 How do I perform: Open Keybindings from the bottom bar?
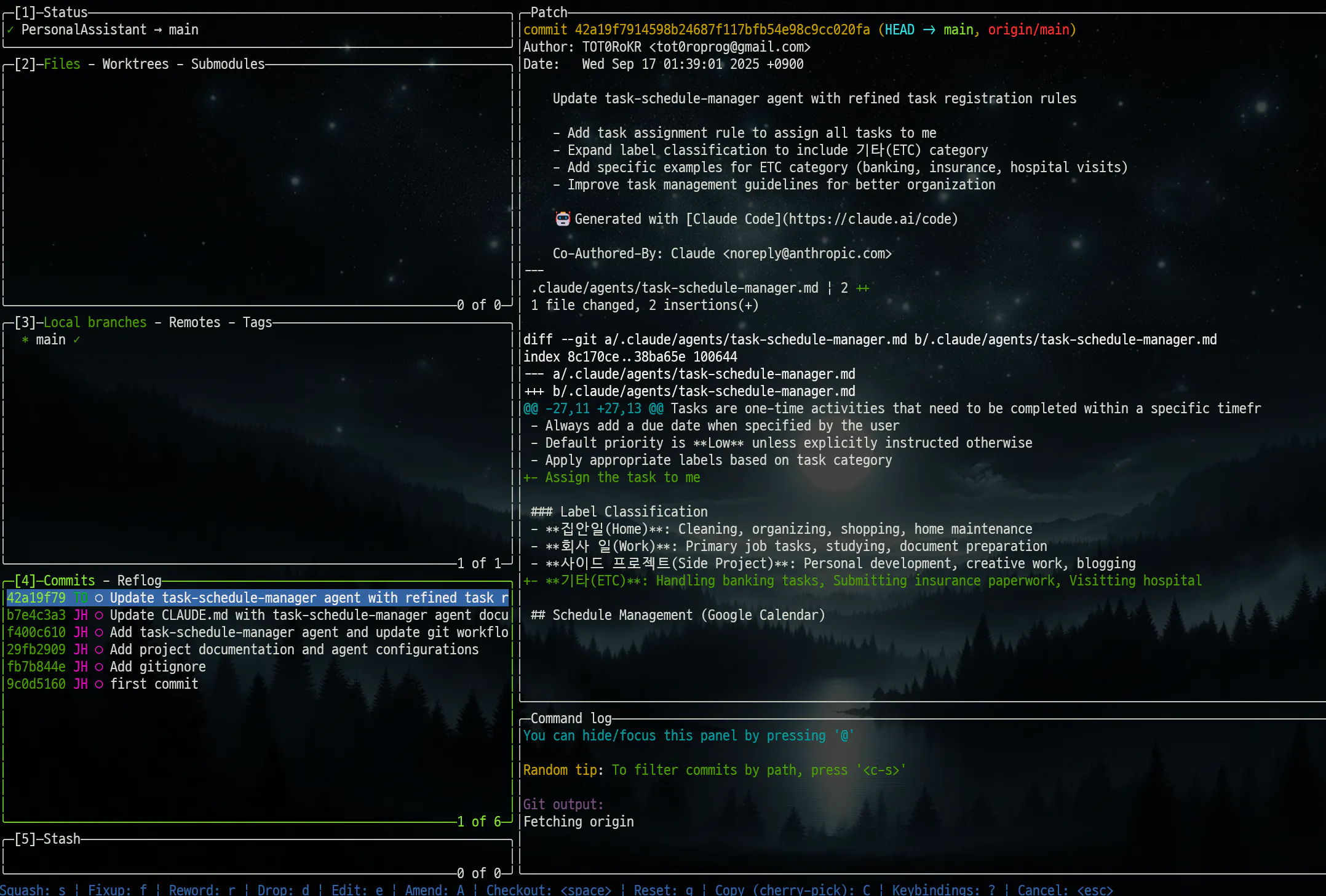pyautogui.click(x=944, y=890)
